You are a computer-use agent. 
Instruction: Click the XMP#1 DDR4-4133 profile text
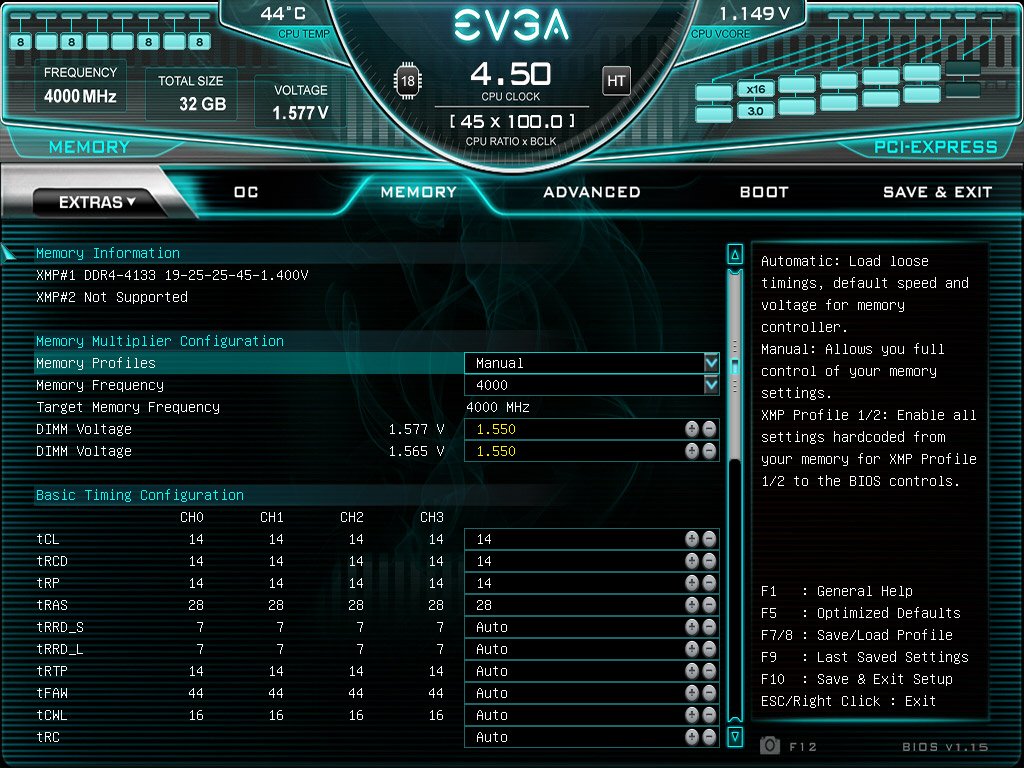click(x=172, y=275)
